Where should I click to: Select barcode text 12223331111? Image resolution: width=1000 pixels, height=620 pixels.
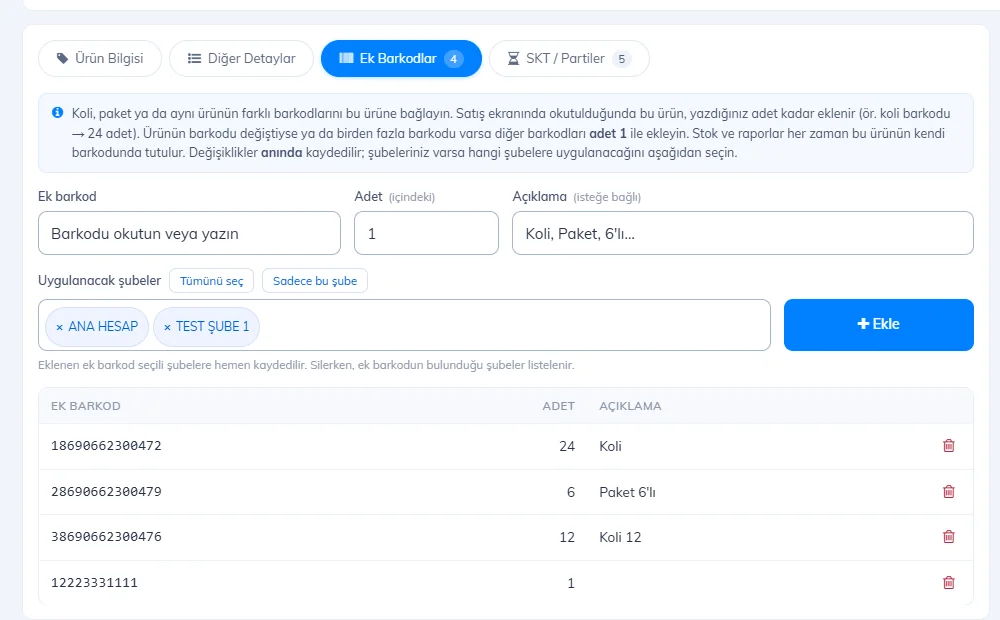click(x=94, y=583)
